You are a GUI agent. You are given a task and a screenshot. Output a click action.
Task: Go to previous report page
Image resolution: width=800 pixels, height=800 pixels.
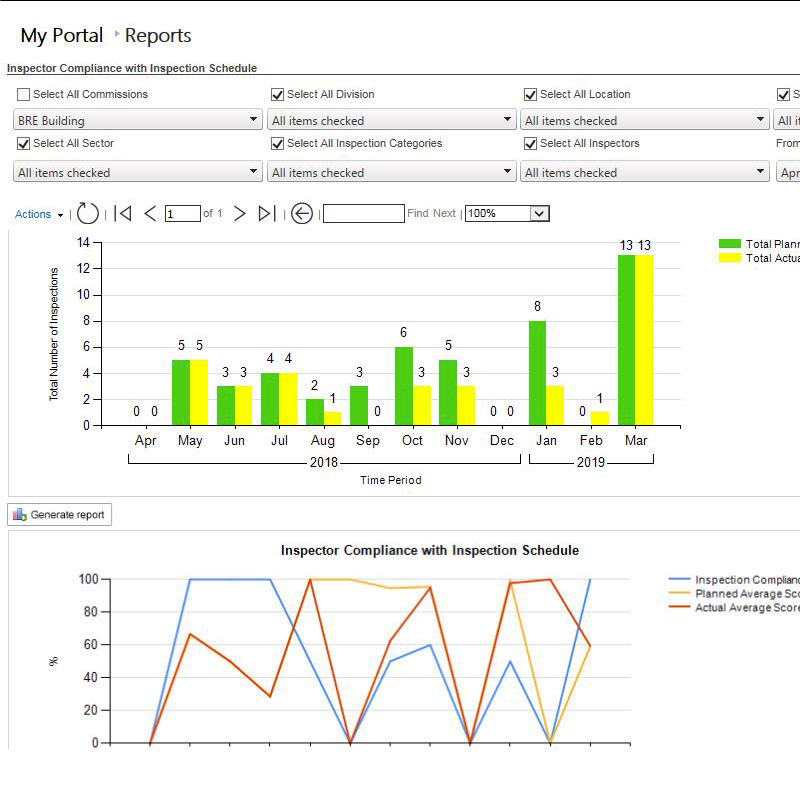150,213
